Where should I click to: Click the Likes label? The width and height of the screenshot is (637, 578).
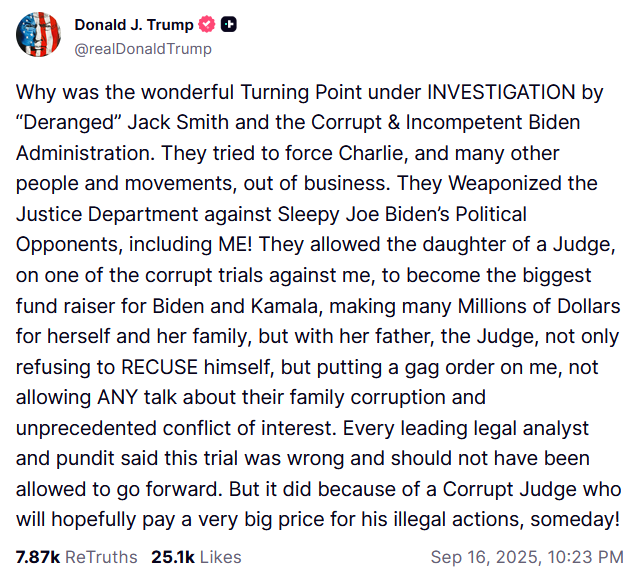[x=221, y=557]
